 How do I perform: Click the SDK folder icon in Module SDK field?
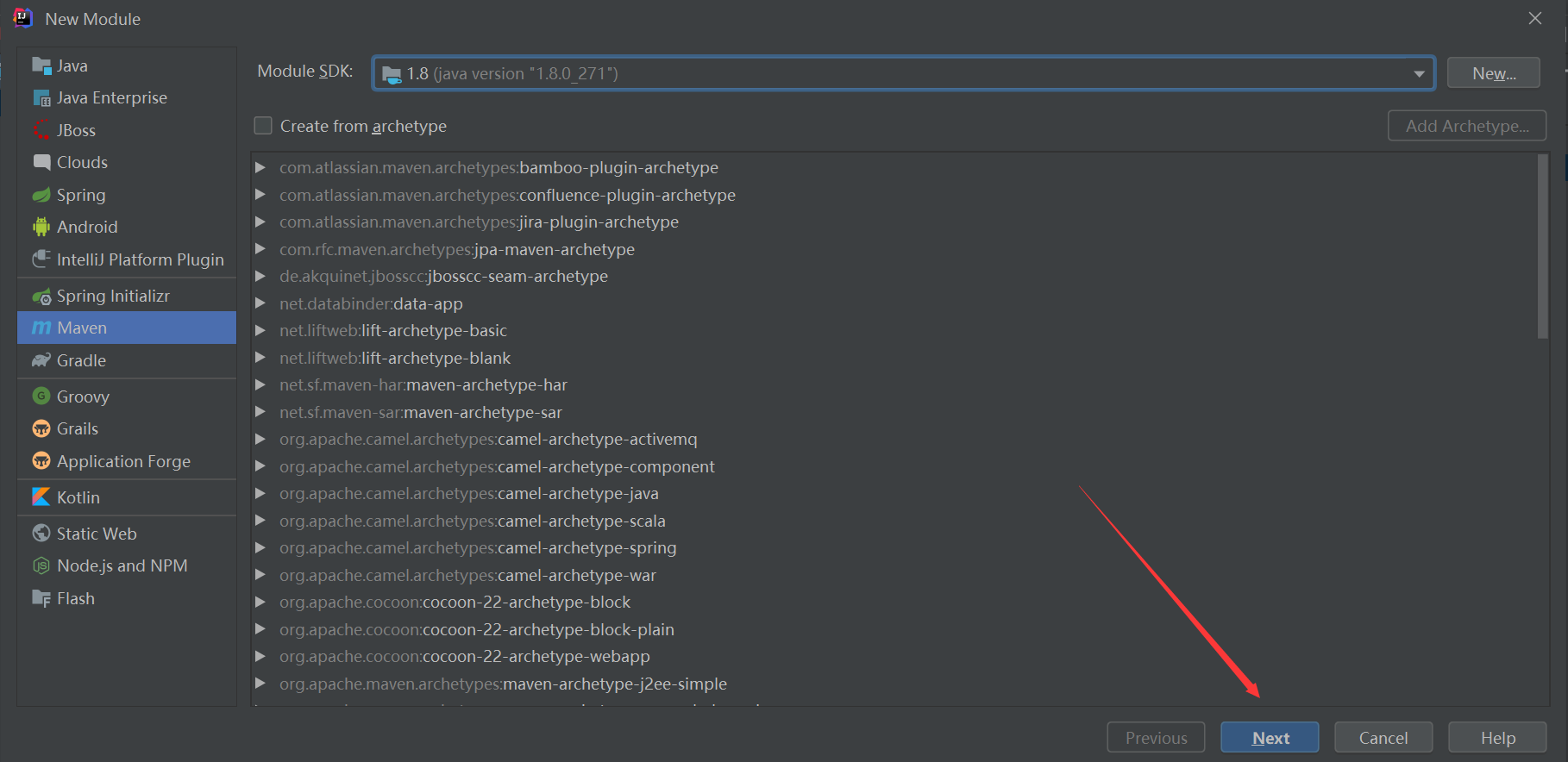392,74
